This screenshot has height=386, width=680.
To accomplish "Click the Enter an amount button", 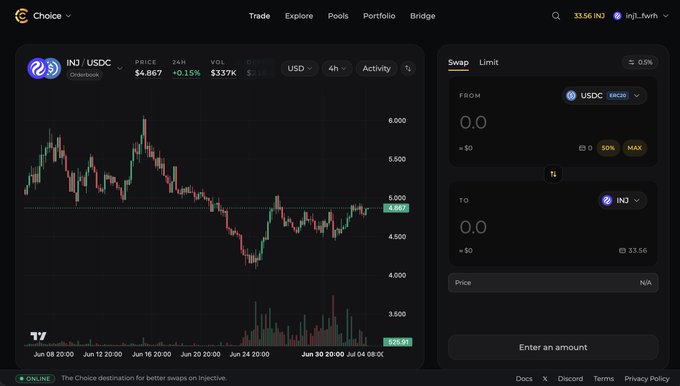I will coord(553,347).
